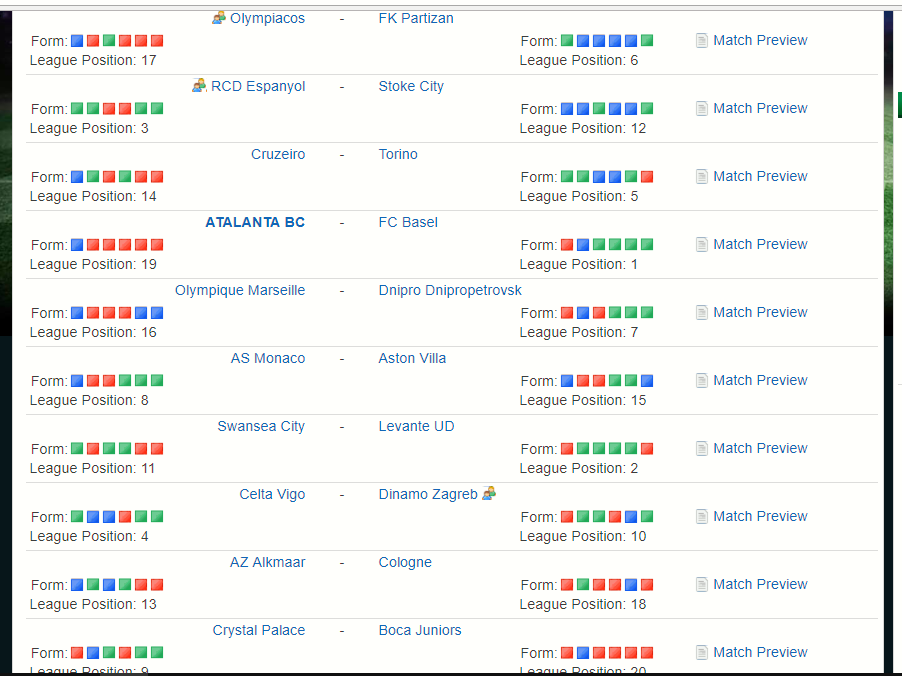Open Match Preview for Celta Vigo vs Dinamo Zagreb
902x676 pixels.
(760, 516)
